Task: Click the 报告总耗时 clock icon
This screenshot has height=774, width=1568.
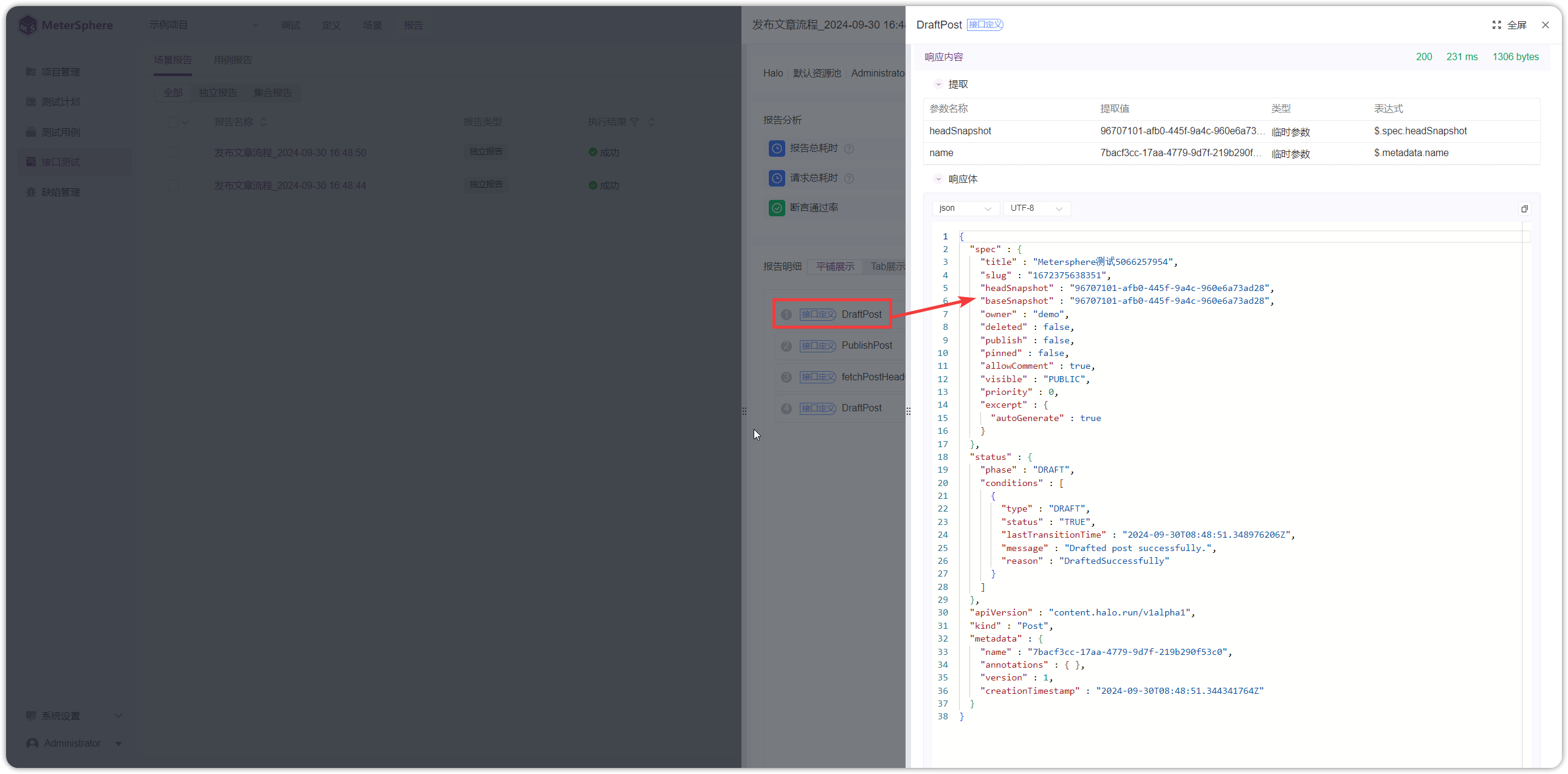Action: [x=777, y=148]
